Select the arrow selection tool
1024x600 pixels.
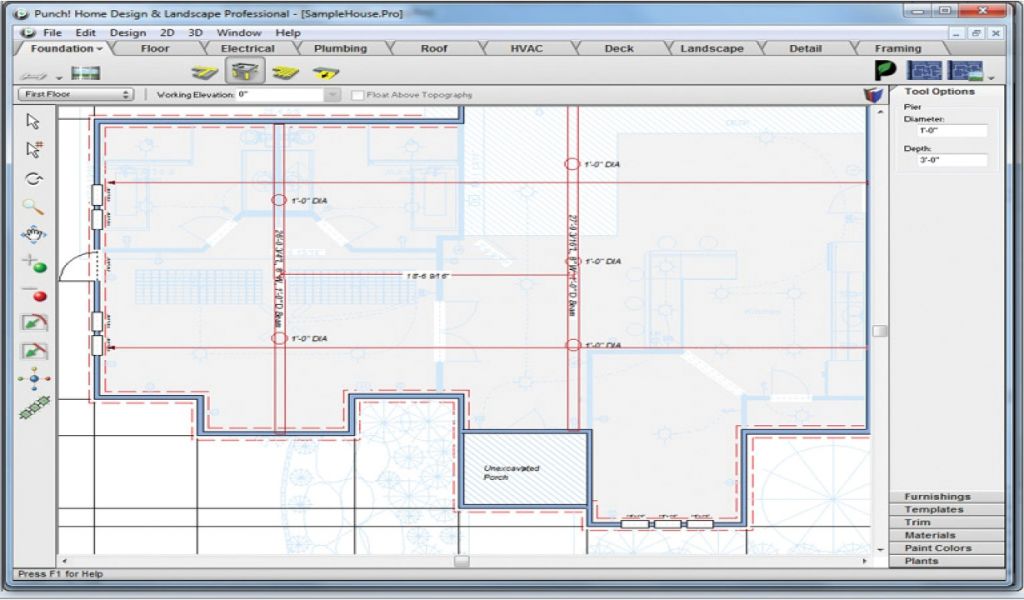[33, 121]
